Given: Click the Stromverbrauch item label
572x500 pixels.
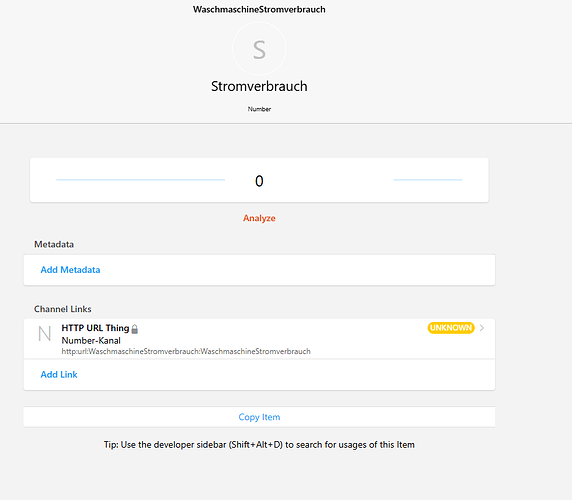Looking at the screenshot, I should pyautogui.click(x=259, y=86).
